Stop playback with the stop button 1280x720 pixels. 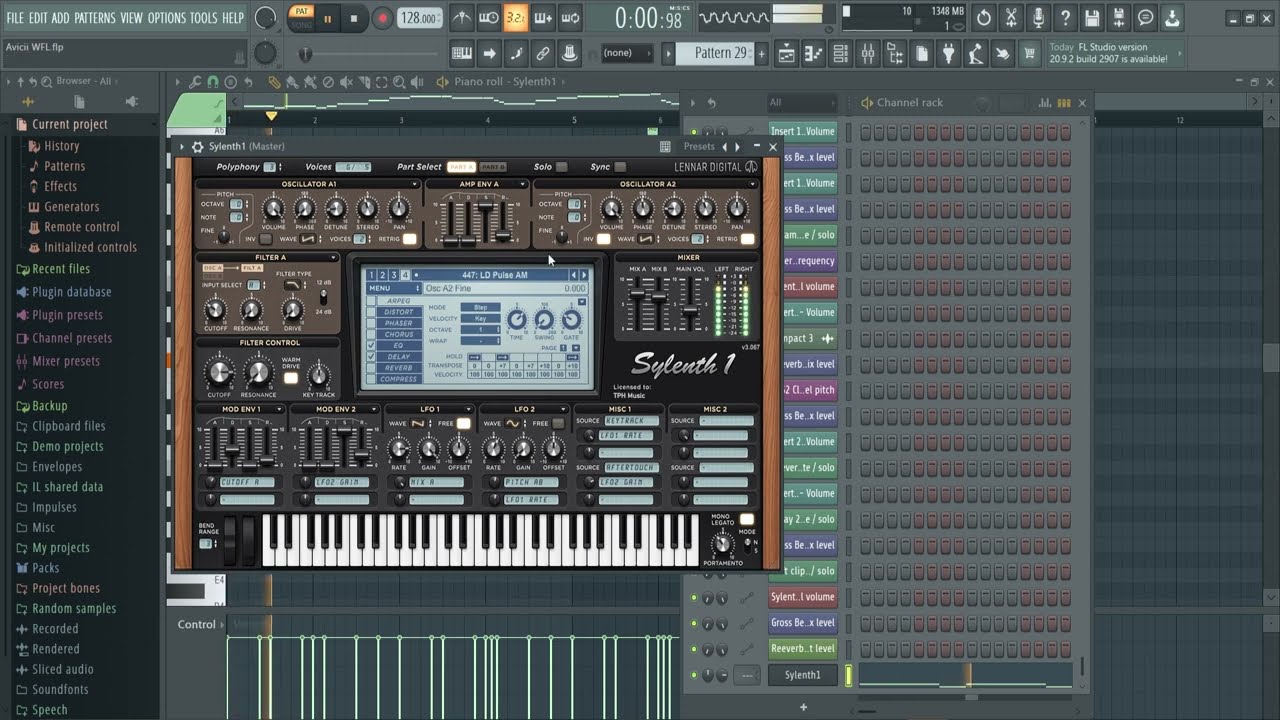(x=353, y=18)
